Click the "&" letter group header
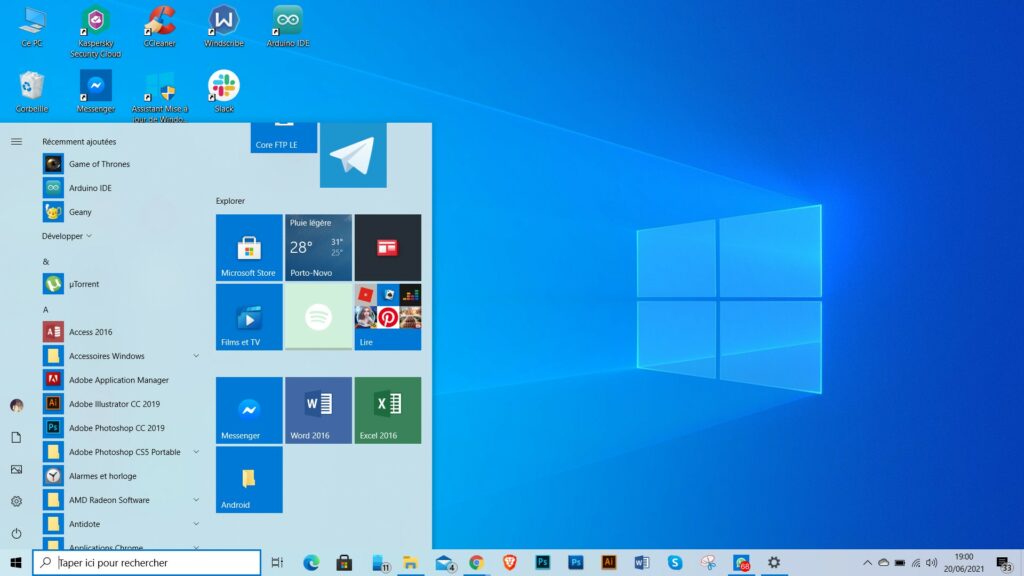Screen dimensions: 1024x576 [x=46, y=262]
